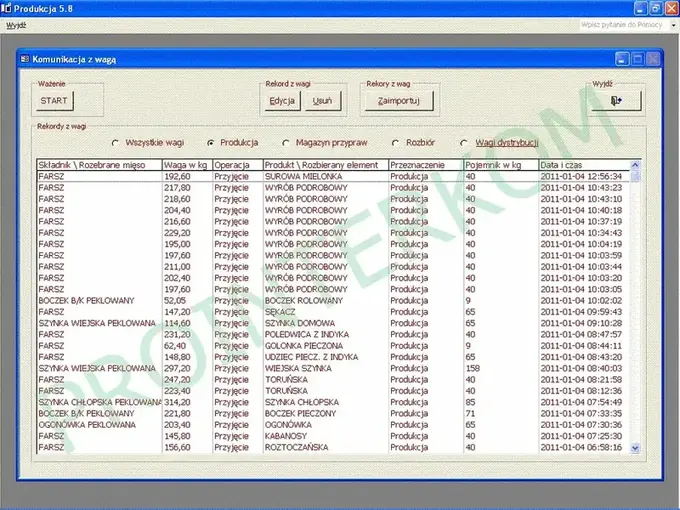Open the Wyjdź menu

pos(16,25)
